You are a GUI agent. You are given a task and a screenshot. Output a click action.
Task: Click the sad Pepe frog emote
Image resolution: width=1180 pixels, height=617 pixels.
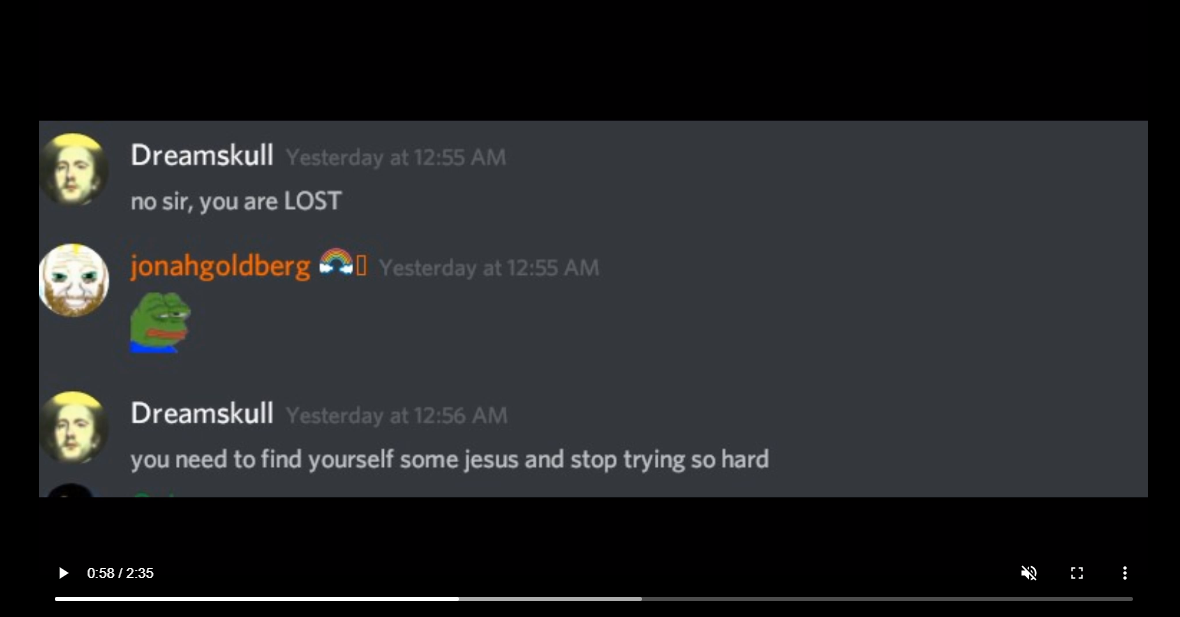160,323
